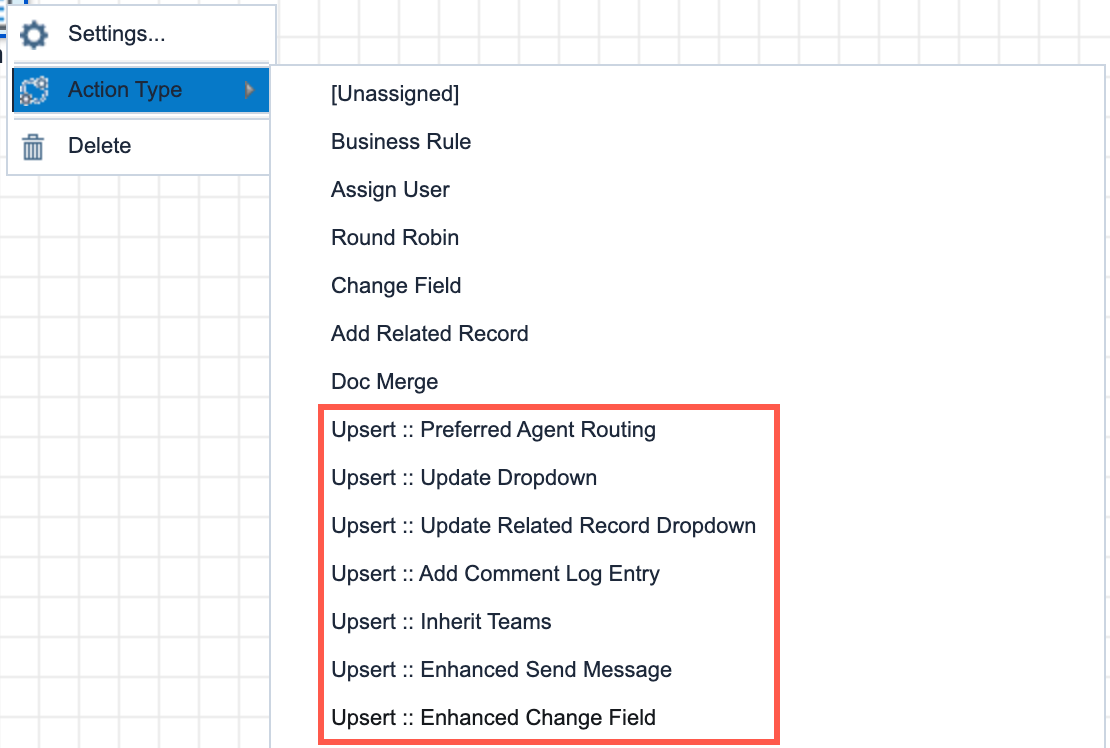Select Upsert :: Update Dropdown
This screenshot has width=1110, height=748.
point(464,477)
